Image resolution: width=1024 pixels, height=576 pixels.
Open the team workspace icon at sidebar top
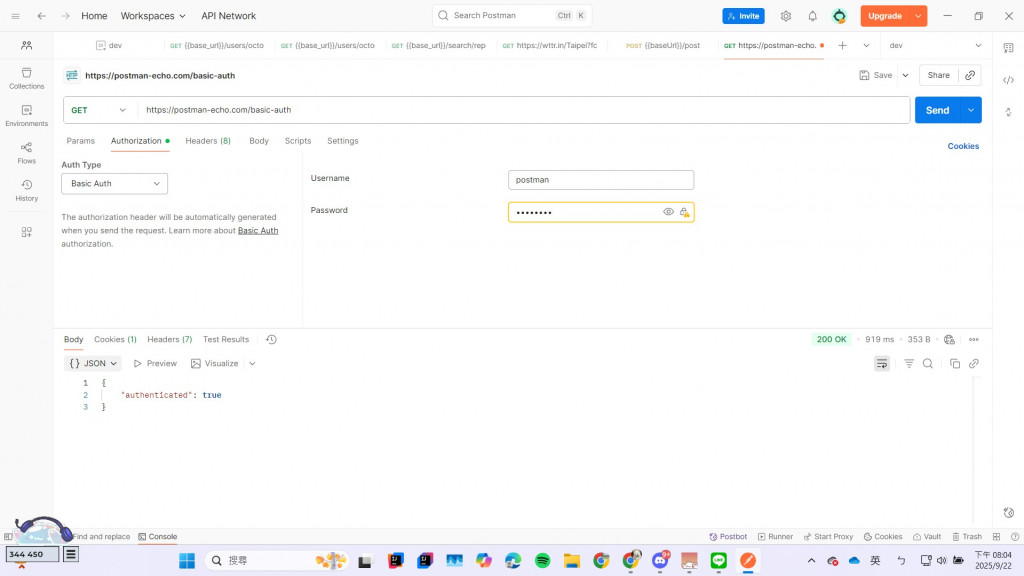26,45
